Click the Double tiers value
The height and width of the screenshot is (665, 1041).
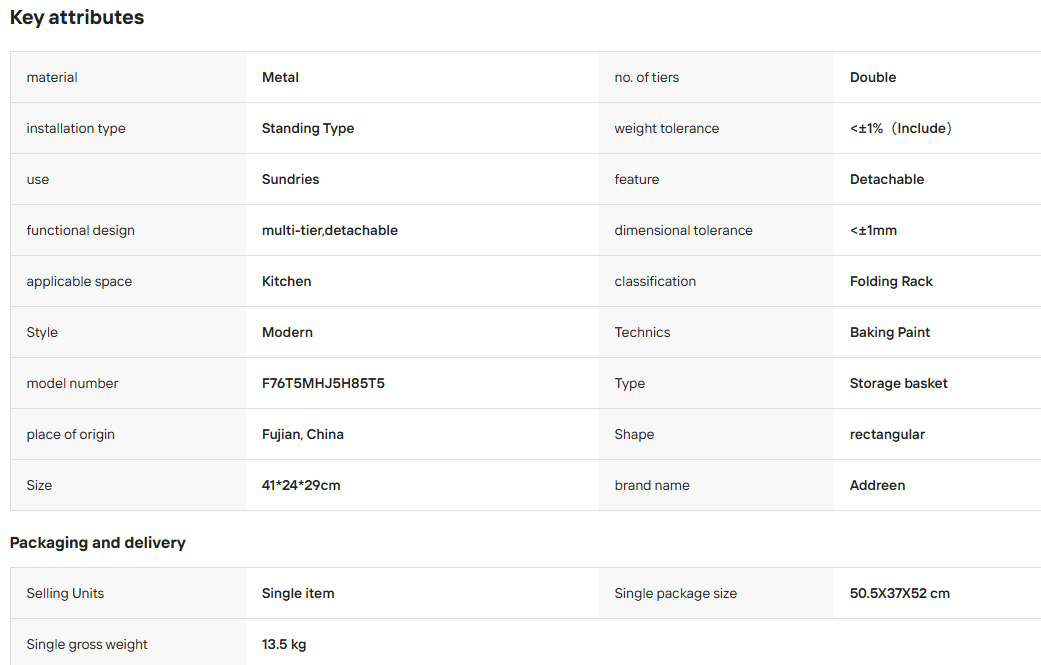pos(873,77)
